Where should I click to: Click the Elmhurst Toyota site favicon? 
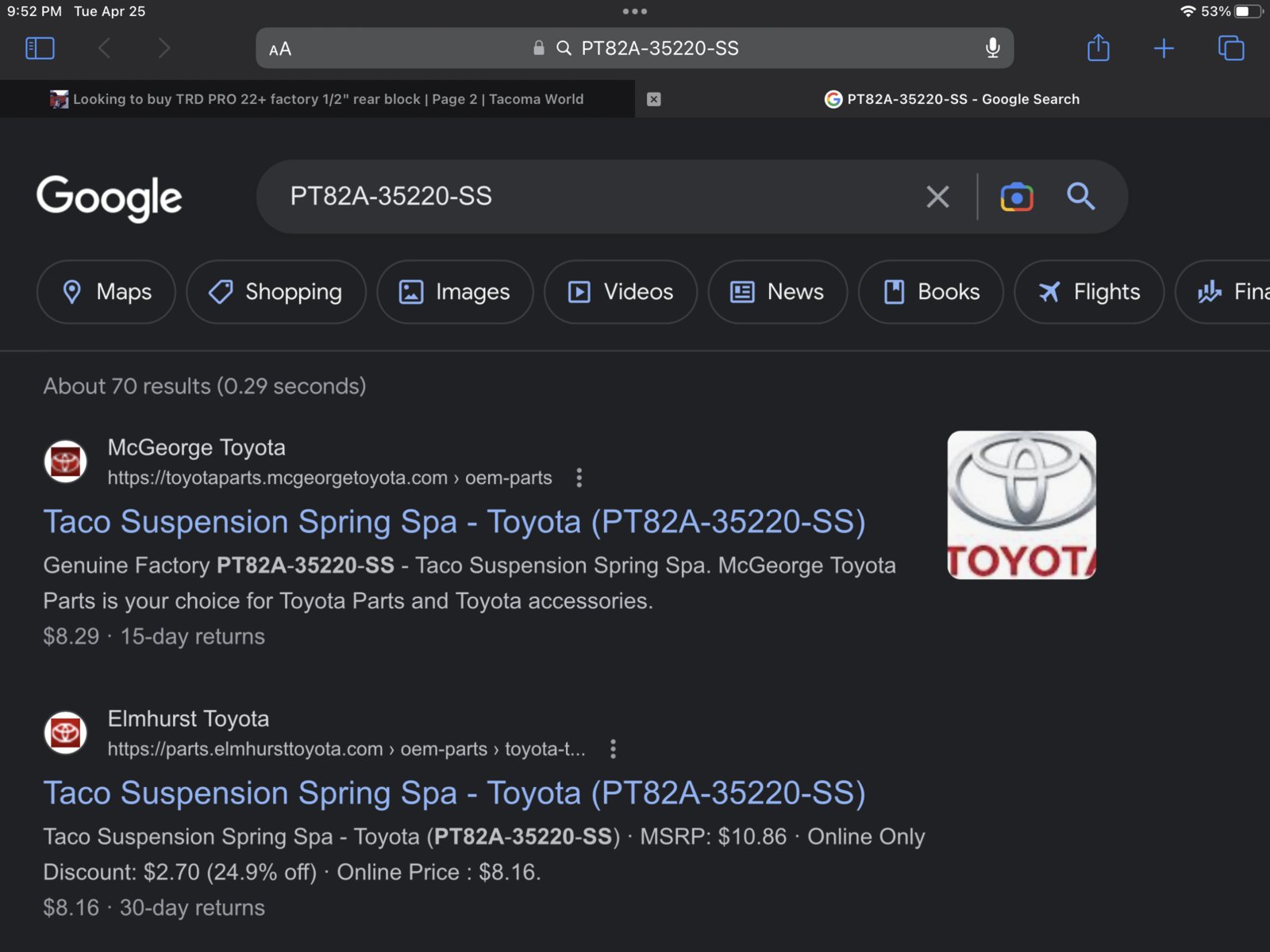pyautogui.click(x=65, y=733)
